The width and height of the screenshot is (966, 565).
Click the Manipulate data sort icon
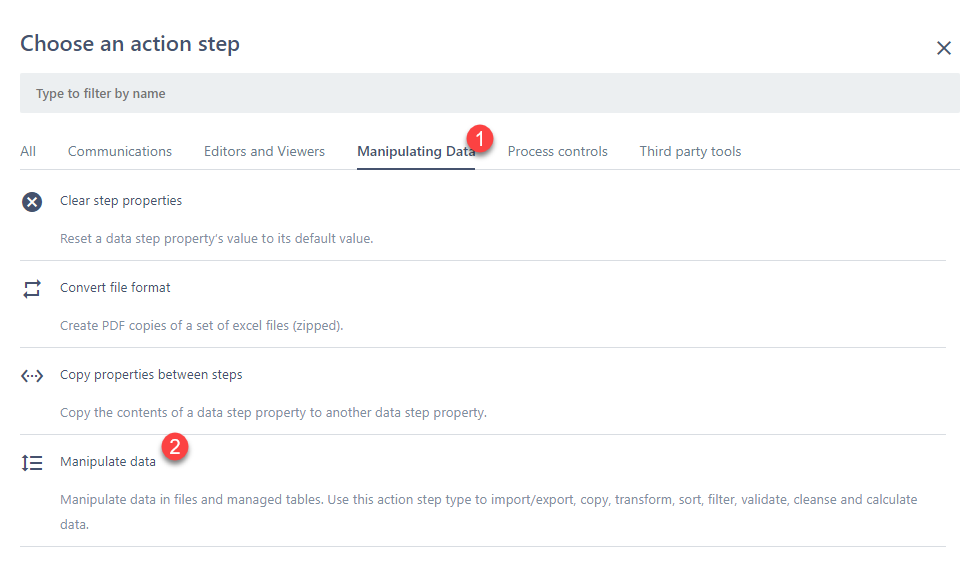tap(32, 463)
